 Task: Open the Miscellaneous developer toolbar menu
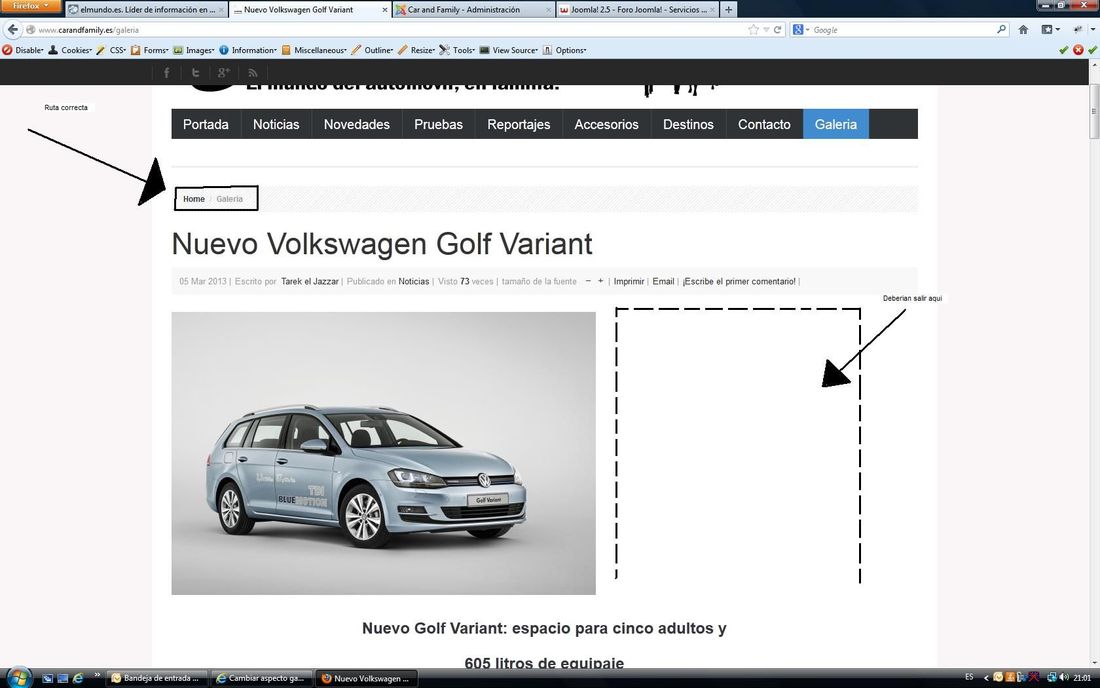point(314,50)
